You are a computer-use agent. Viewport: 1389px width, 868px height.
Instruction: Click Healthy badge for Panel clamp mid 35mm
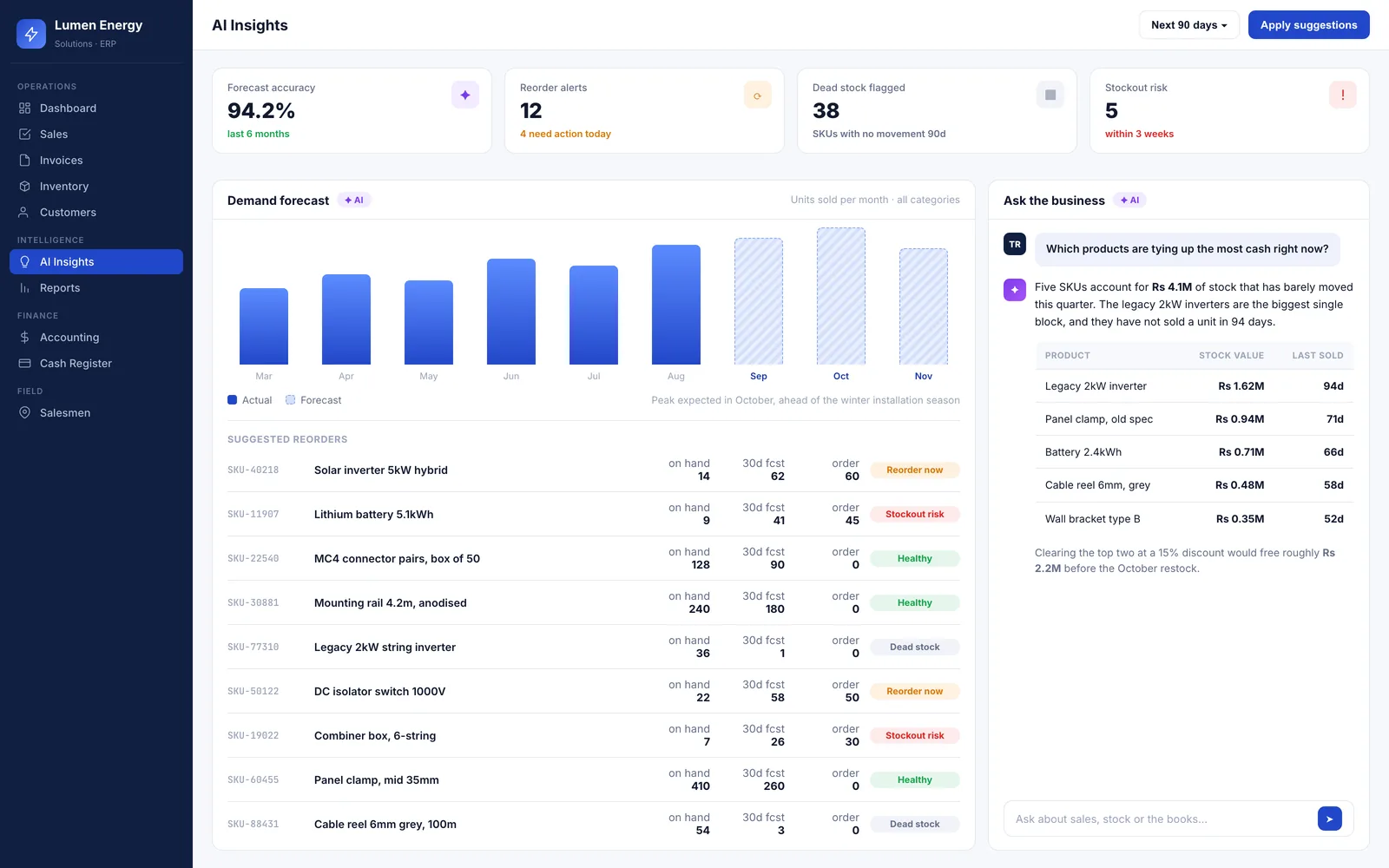pyautogui.click(x=914, y=780)
